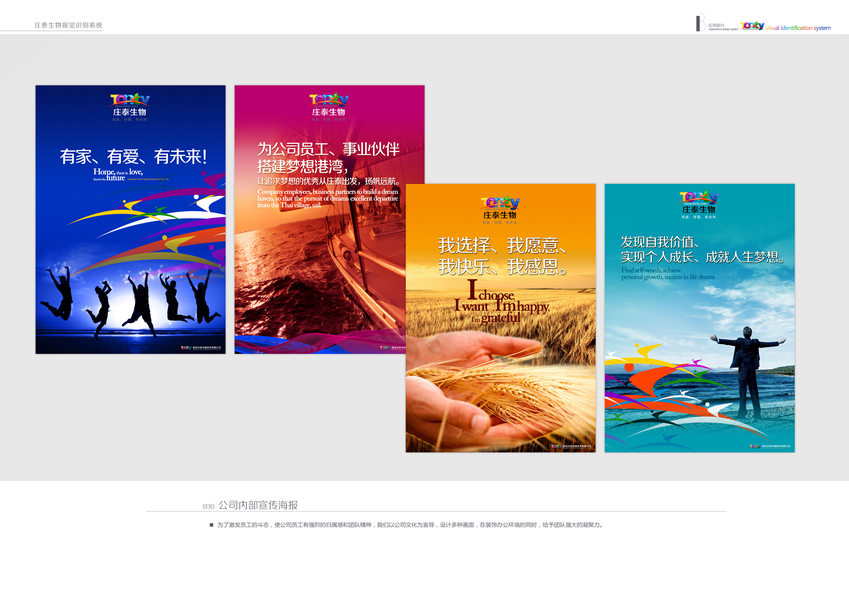This screenshot has width=849, height=600.
Task: Select the 'Find self-worth, achieve' English text
Action: 668,273
